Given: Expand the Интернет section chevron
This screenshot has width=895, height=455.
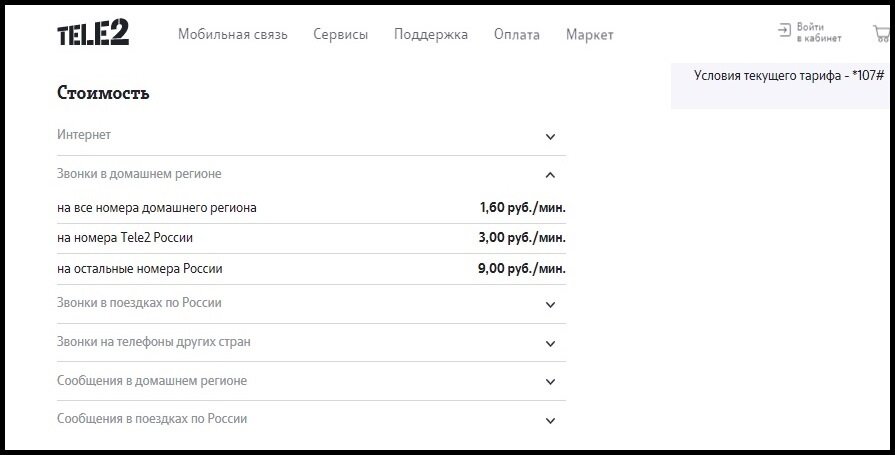Looking at the screenshot, I should 550,136.
